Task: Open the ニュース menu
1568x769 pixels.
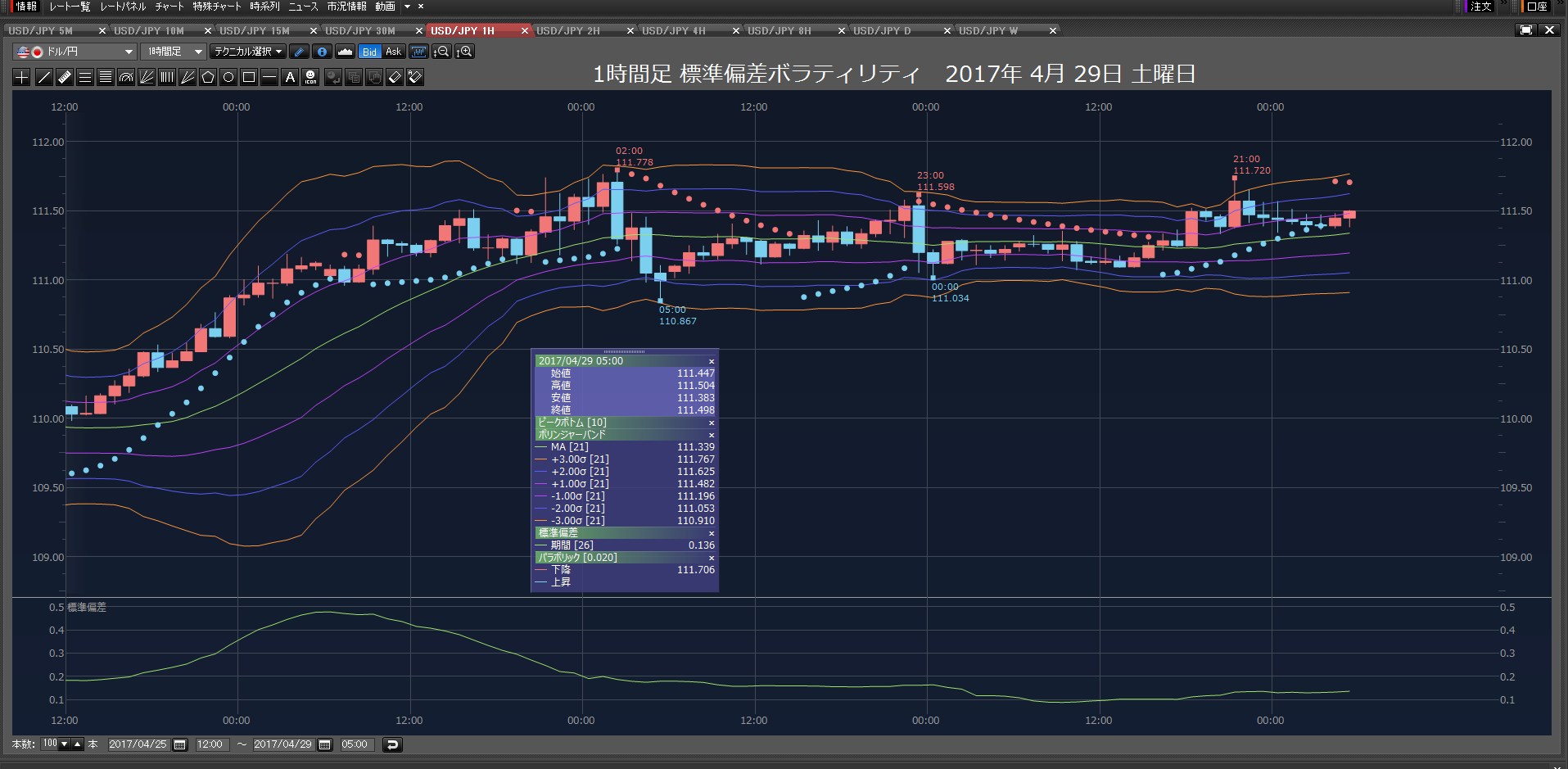Action: 303,7
